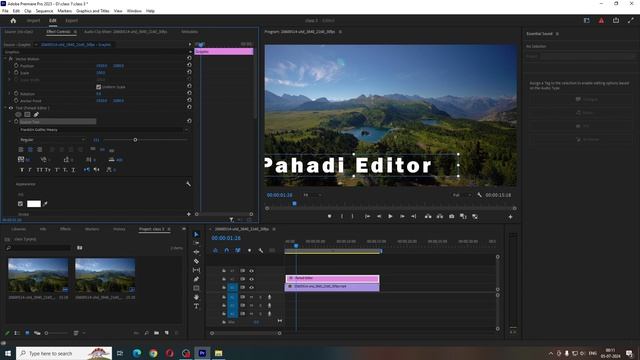Toggle eye output of the title clip's track
640x360 pixels.
(251, 279)
